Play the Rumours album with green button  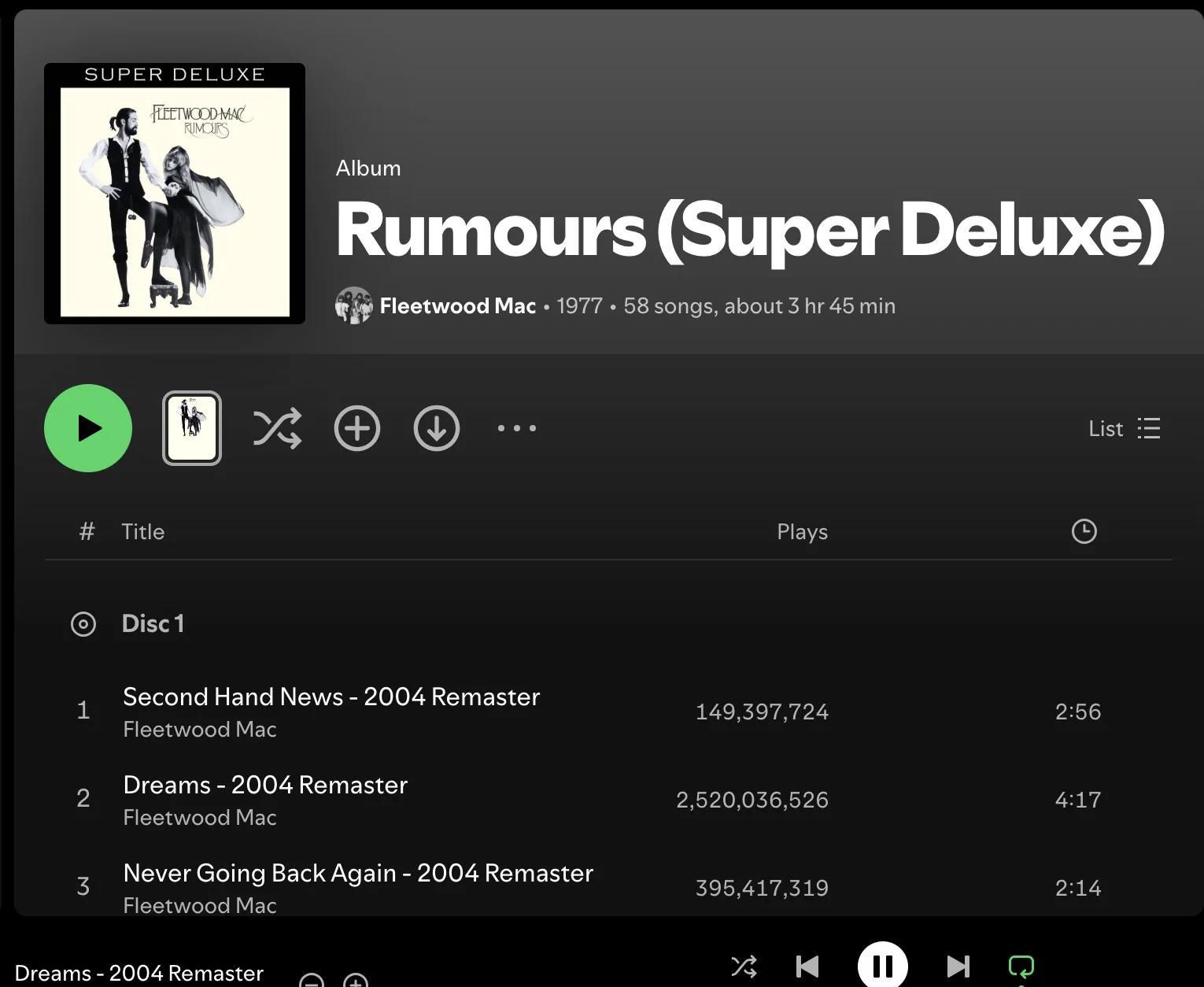pos(88,428)
